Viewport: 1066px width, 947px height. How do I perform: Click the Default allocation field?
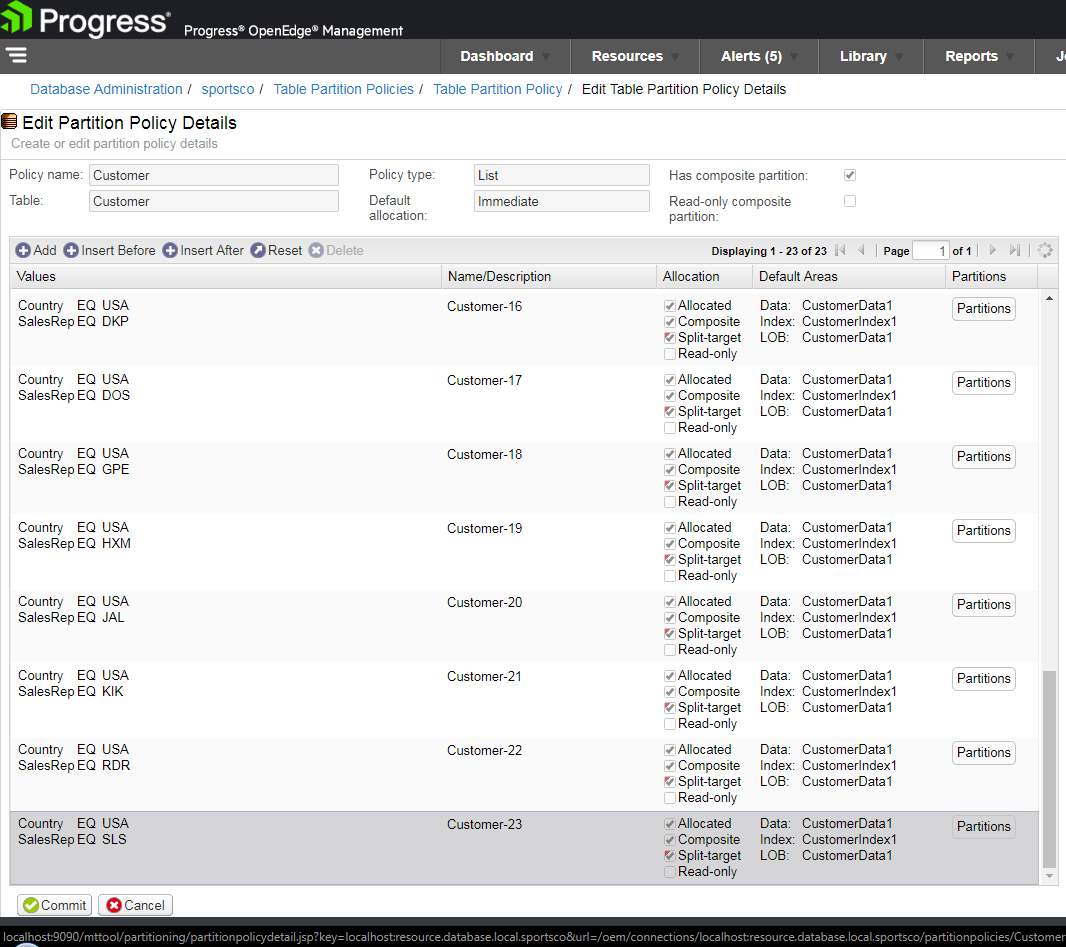[x=562, y=201]
